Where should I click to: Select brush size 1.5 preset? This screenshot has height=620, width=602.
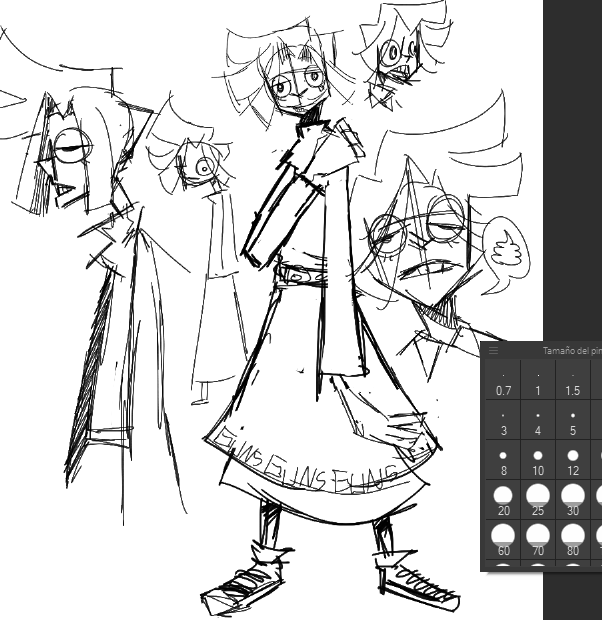point(573,380)
